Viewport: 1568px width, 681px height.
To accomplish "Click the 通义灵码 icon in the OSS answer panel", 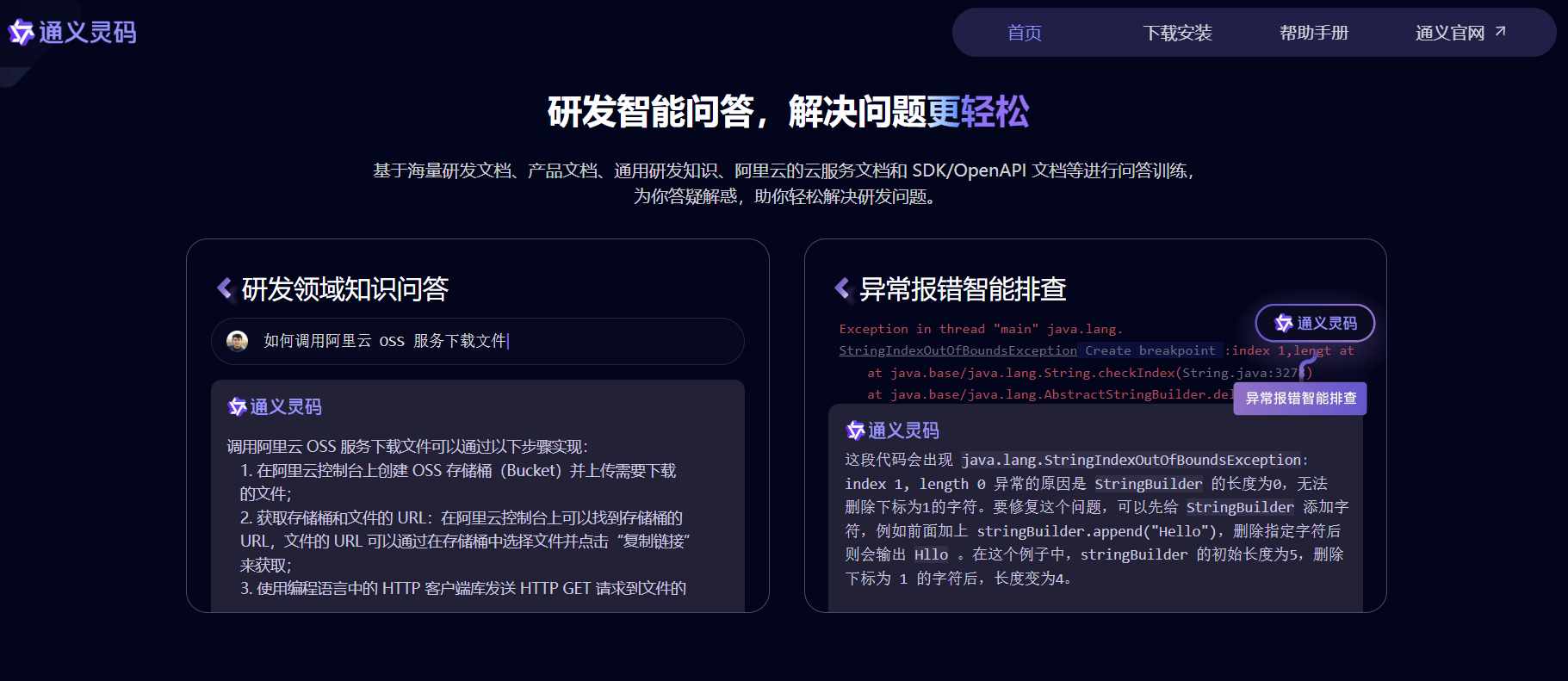I will click(238, 406).
